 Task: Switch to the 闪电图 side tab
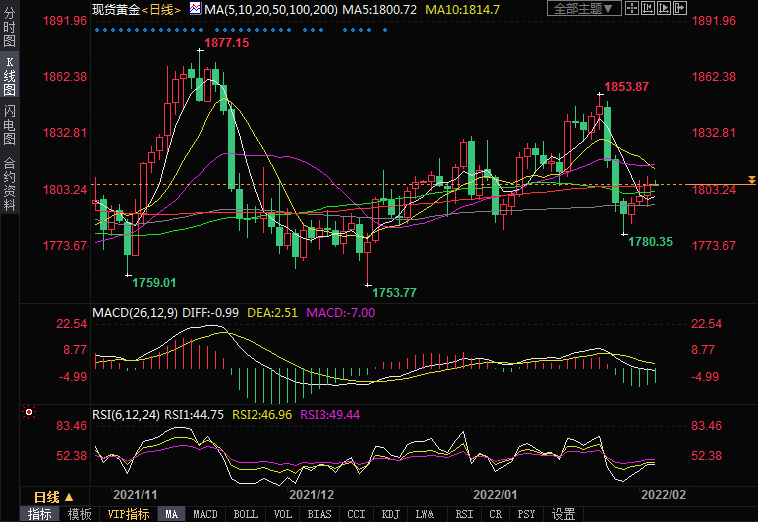[x=9, y=124]
